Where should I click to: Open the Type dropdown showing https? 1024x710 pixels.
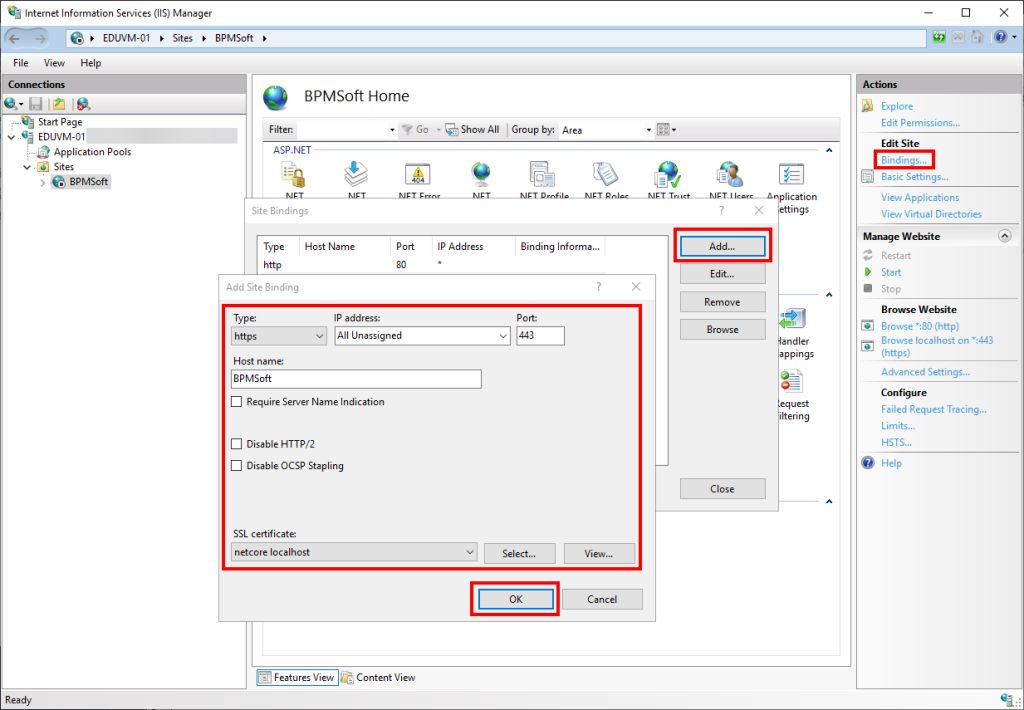point(279,336)
